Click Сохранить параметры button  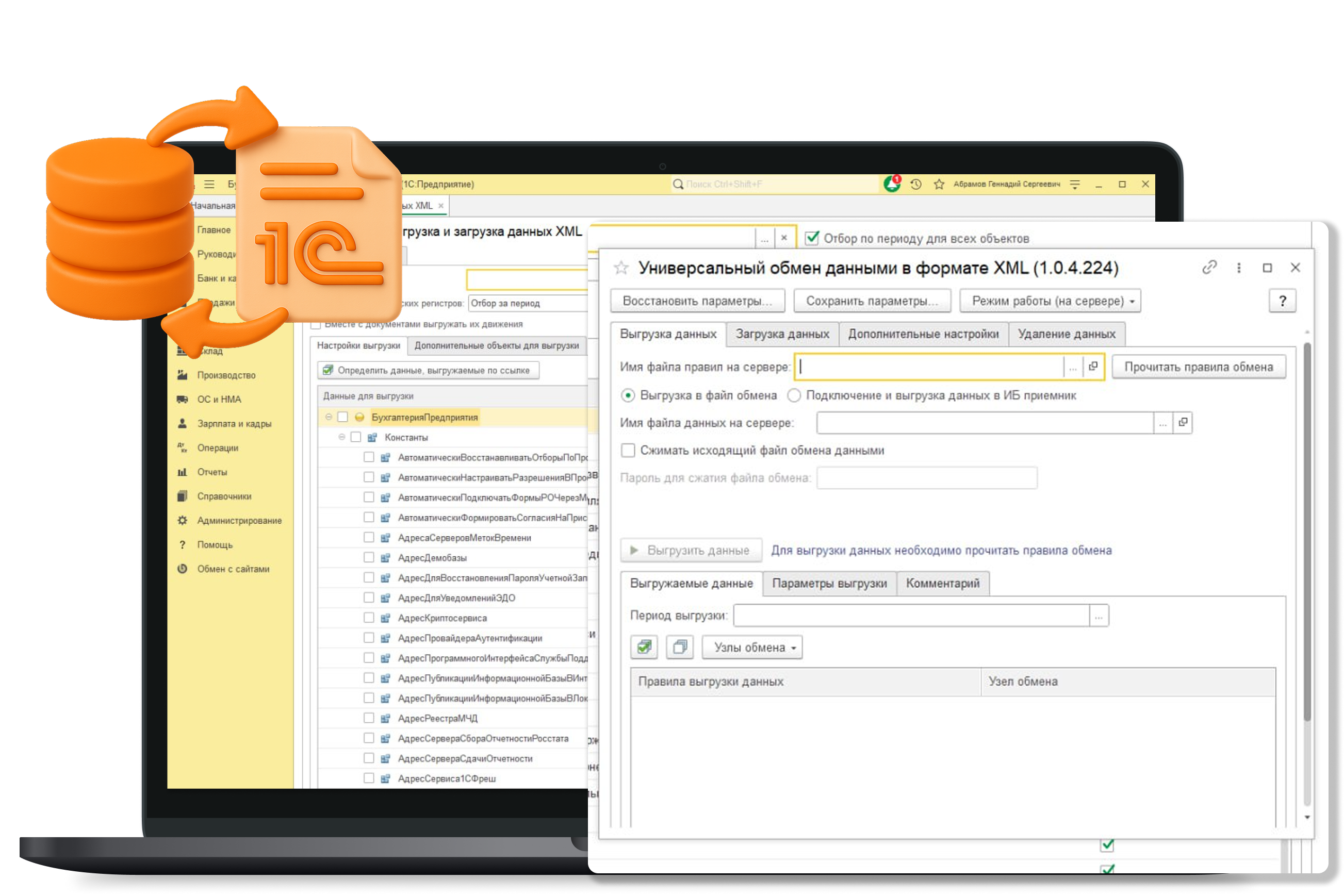(873, 301)
